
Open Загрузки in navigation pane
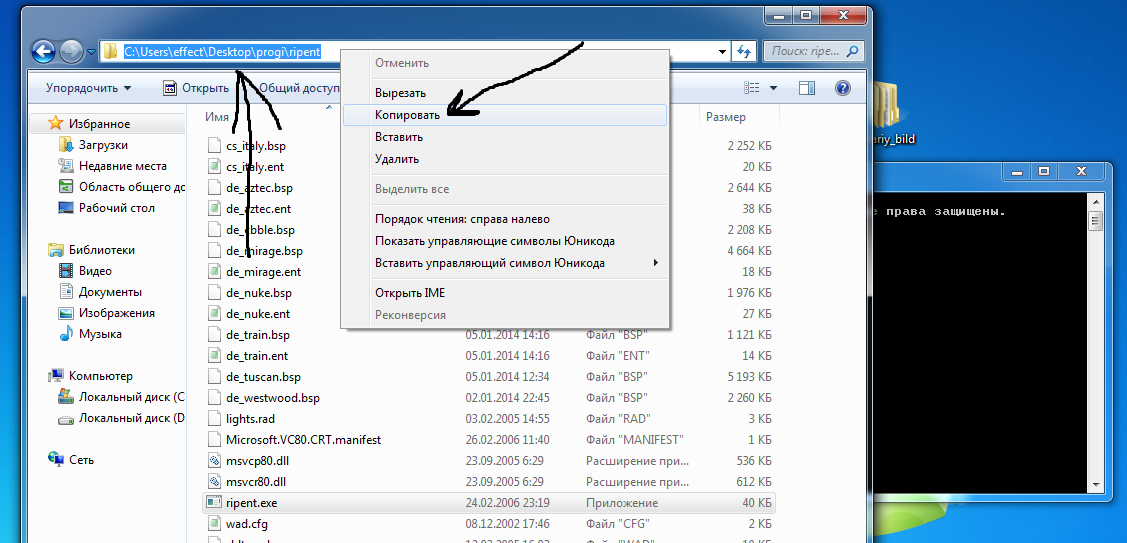pos(93,145)
